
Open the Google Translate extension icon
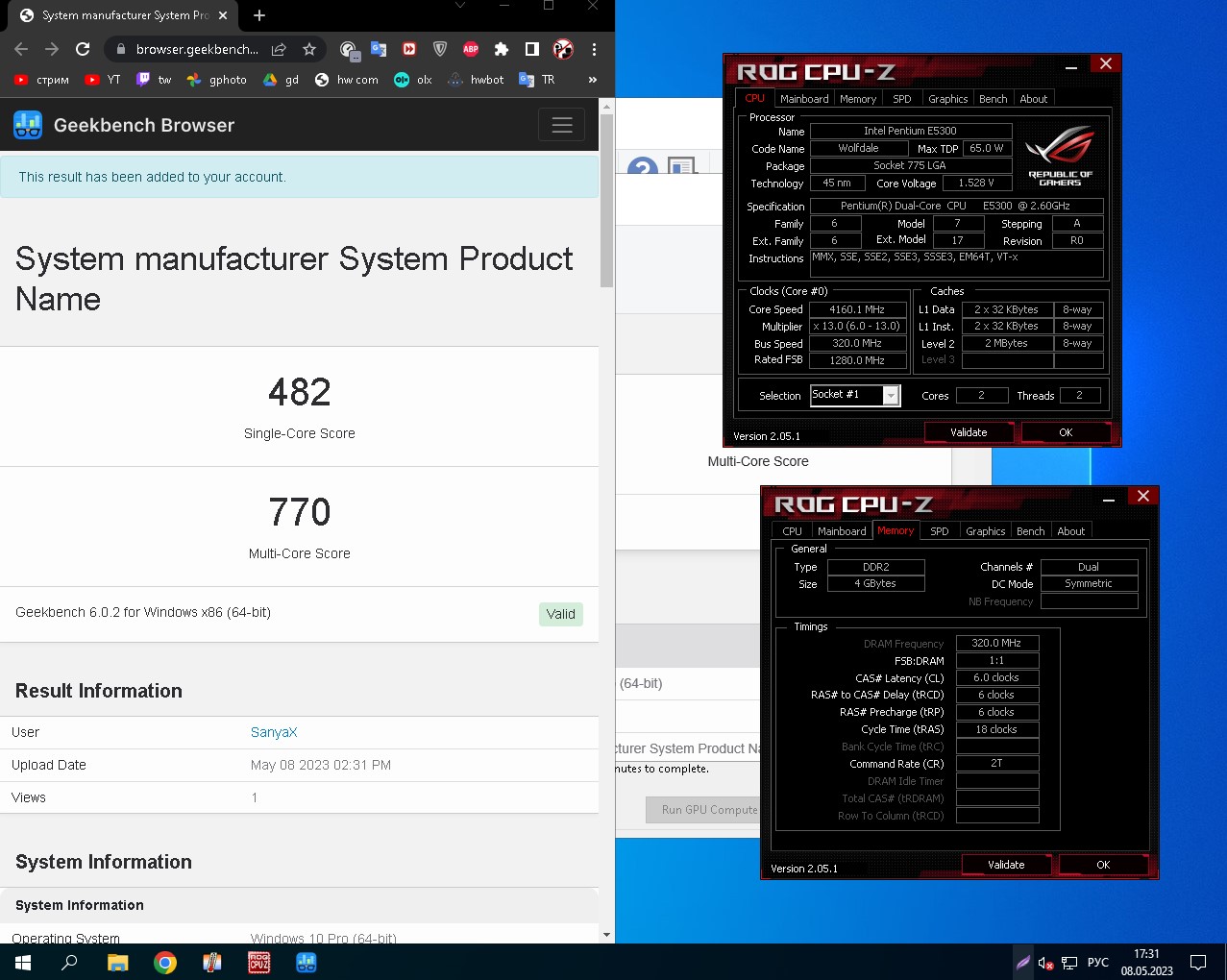point(379,49)
